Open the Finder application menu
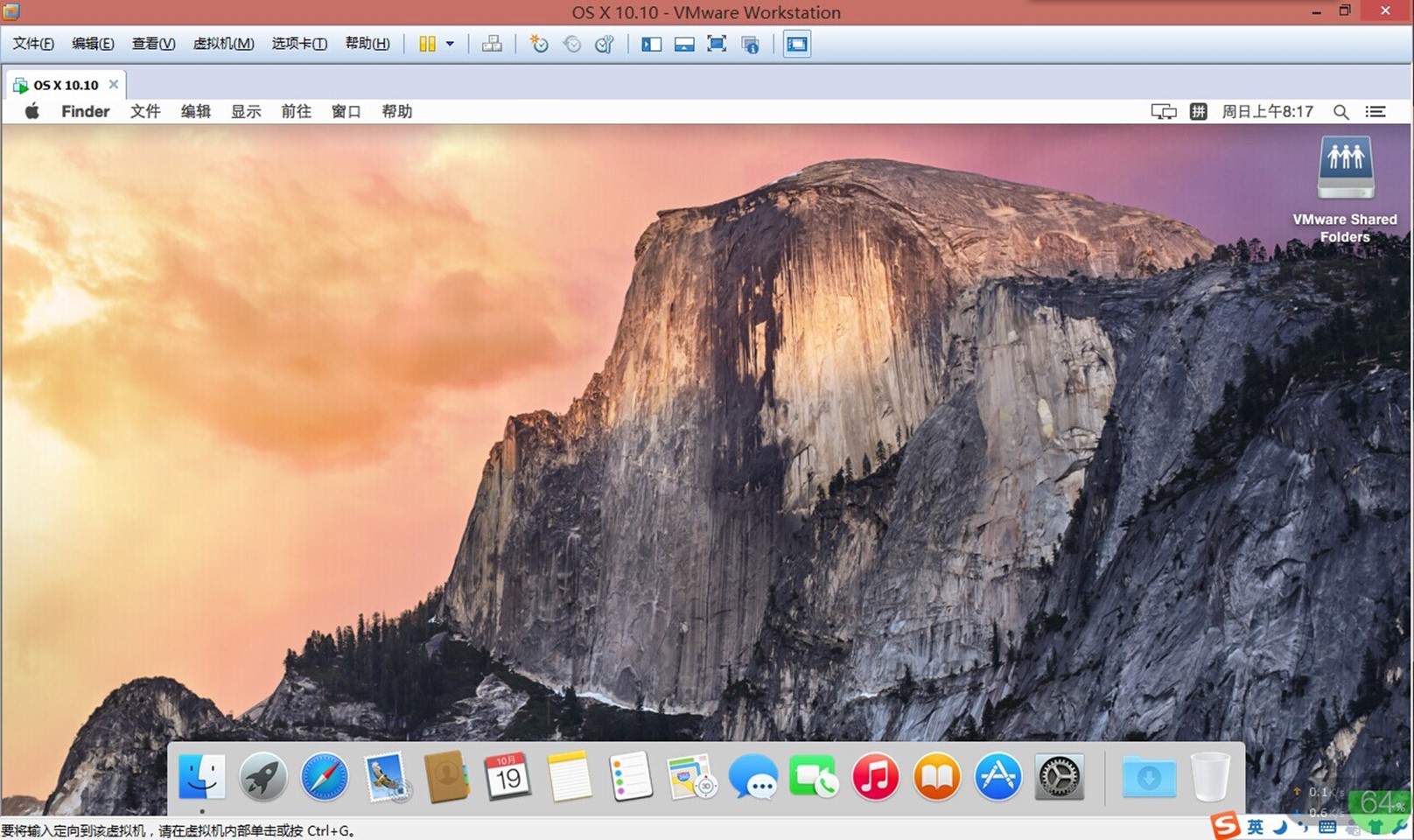 pyautogui.click(x=85, y=111)
